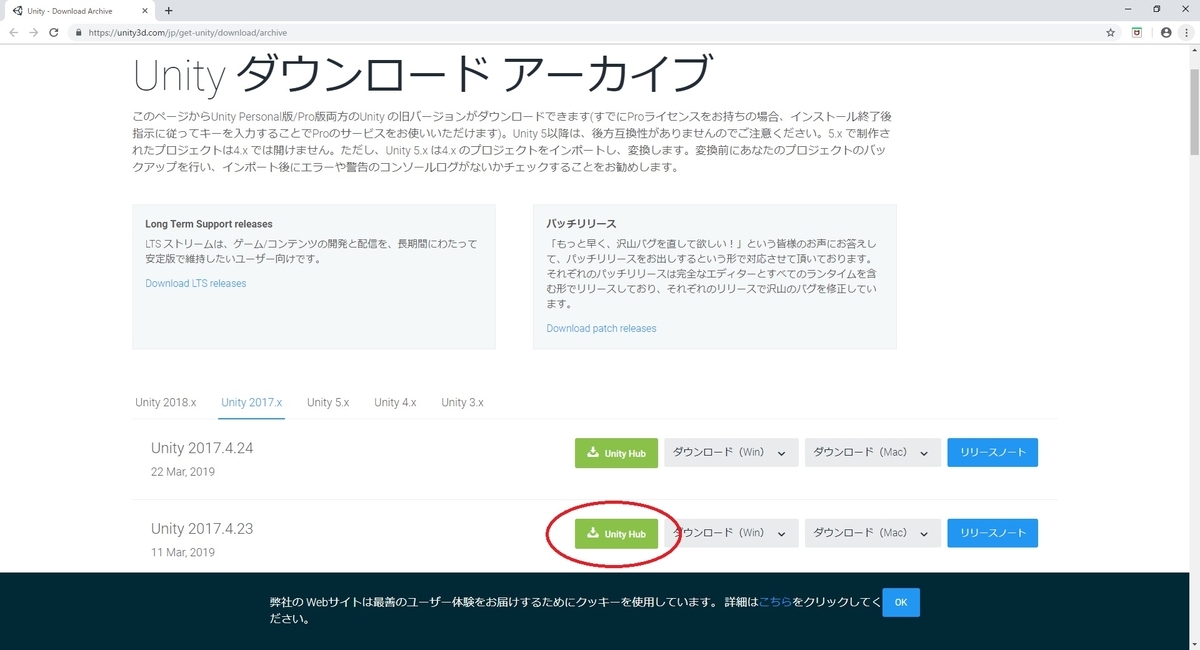Select the Unity - Download Archive tab

[x=79, y=10]
